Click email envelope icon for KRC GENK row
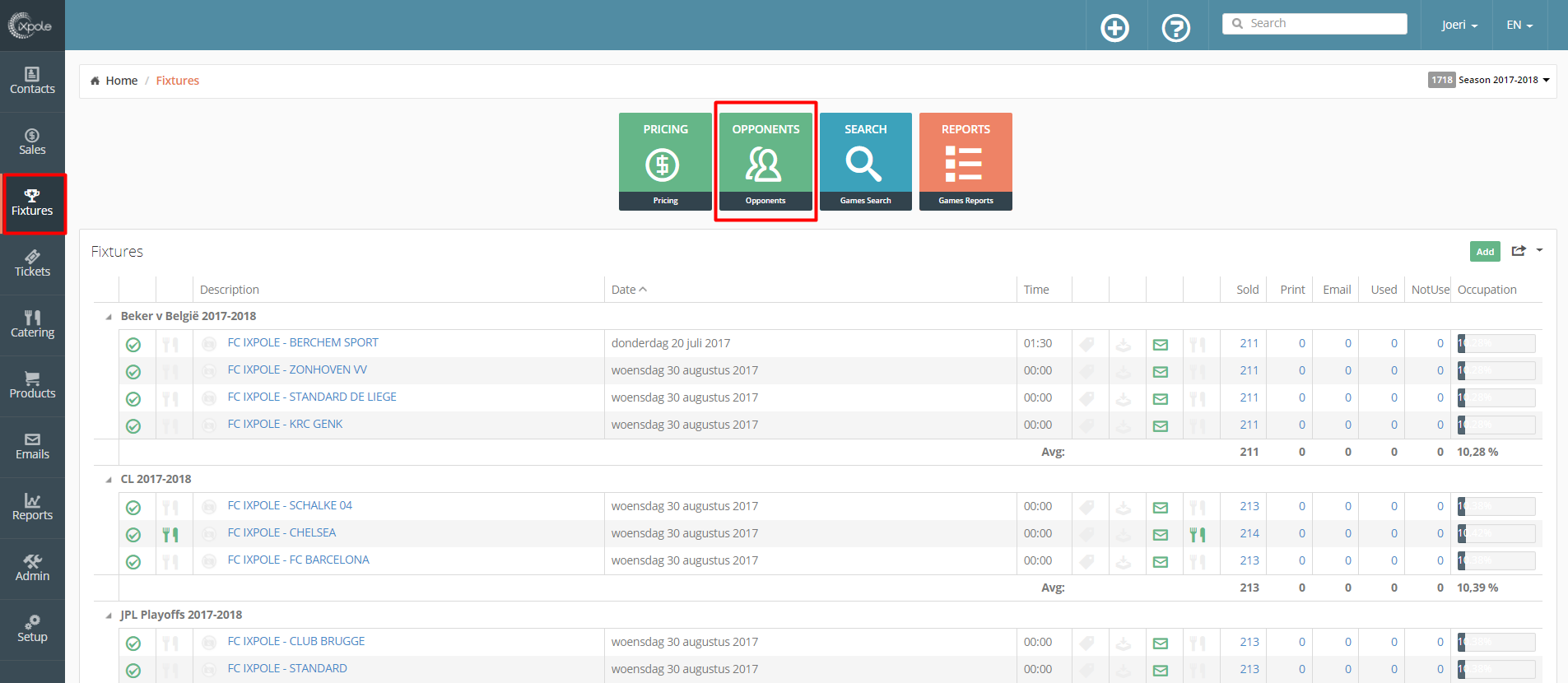The height and width of the screenshot is (683, 1568). coord(1161,426)
